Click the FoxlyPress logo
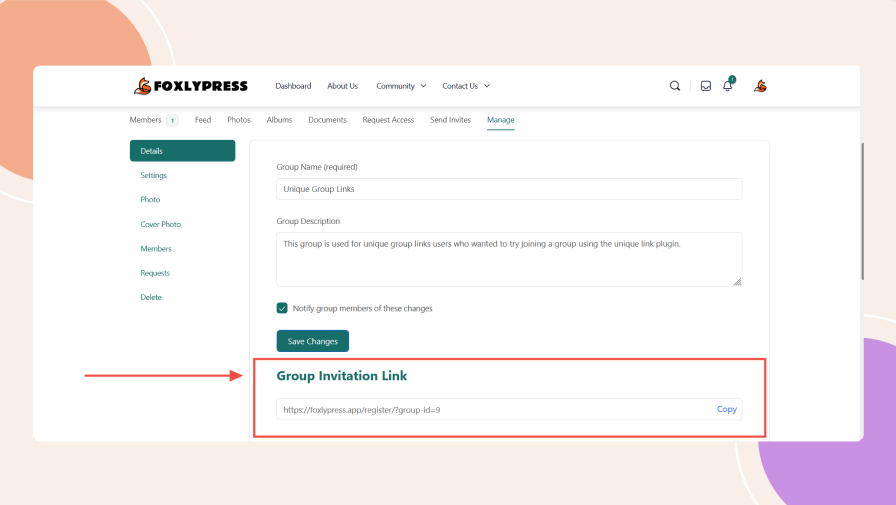 coord(191,86)
